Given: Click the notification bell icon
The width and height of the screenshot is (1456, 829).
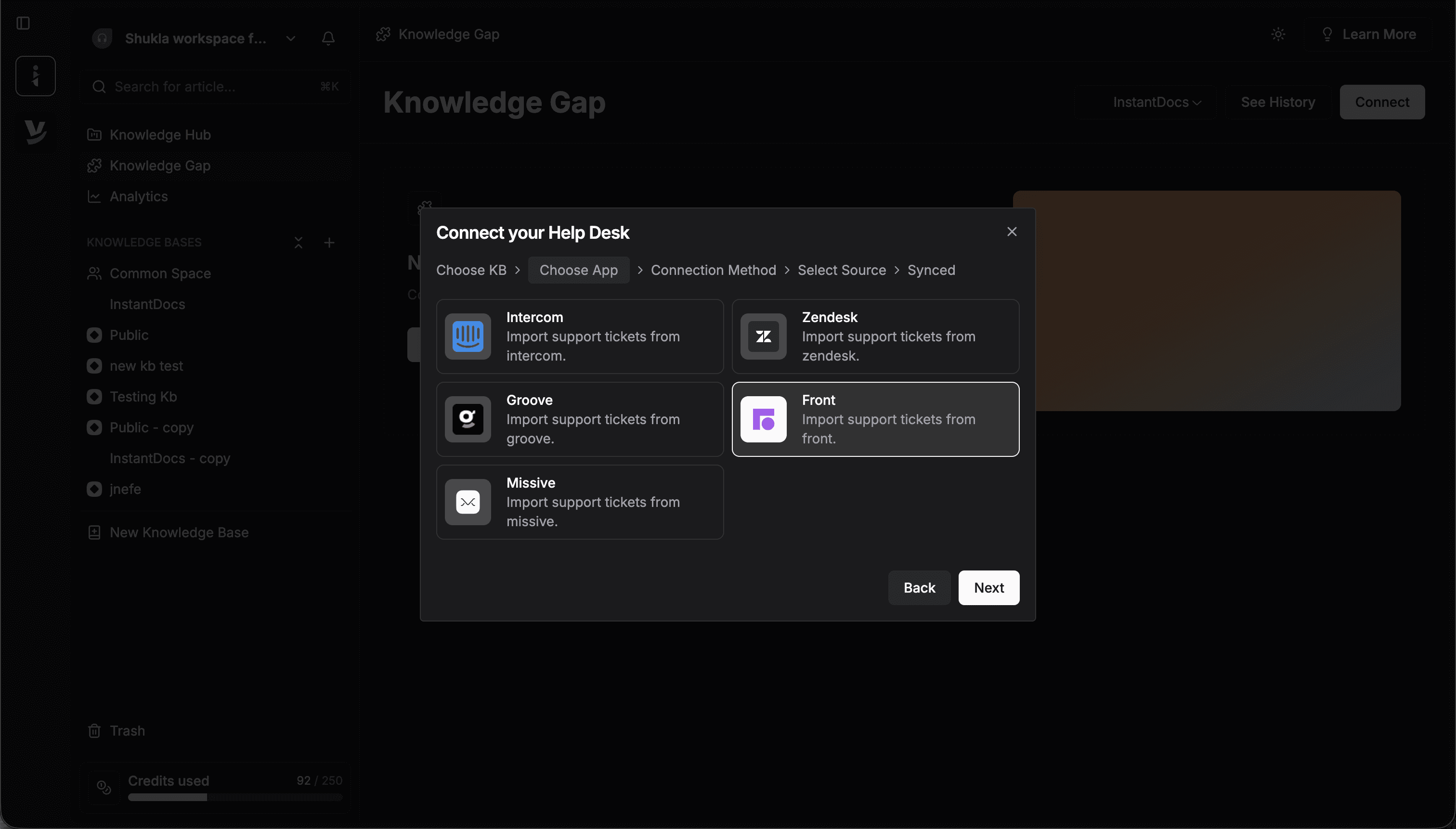Looking at the screenshot, I should (328, 38).
